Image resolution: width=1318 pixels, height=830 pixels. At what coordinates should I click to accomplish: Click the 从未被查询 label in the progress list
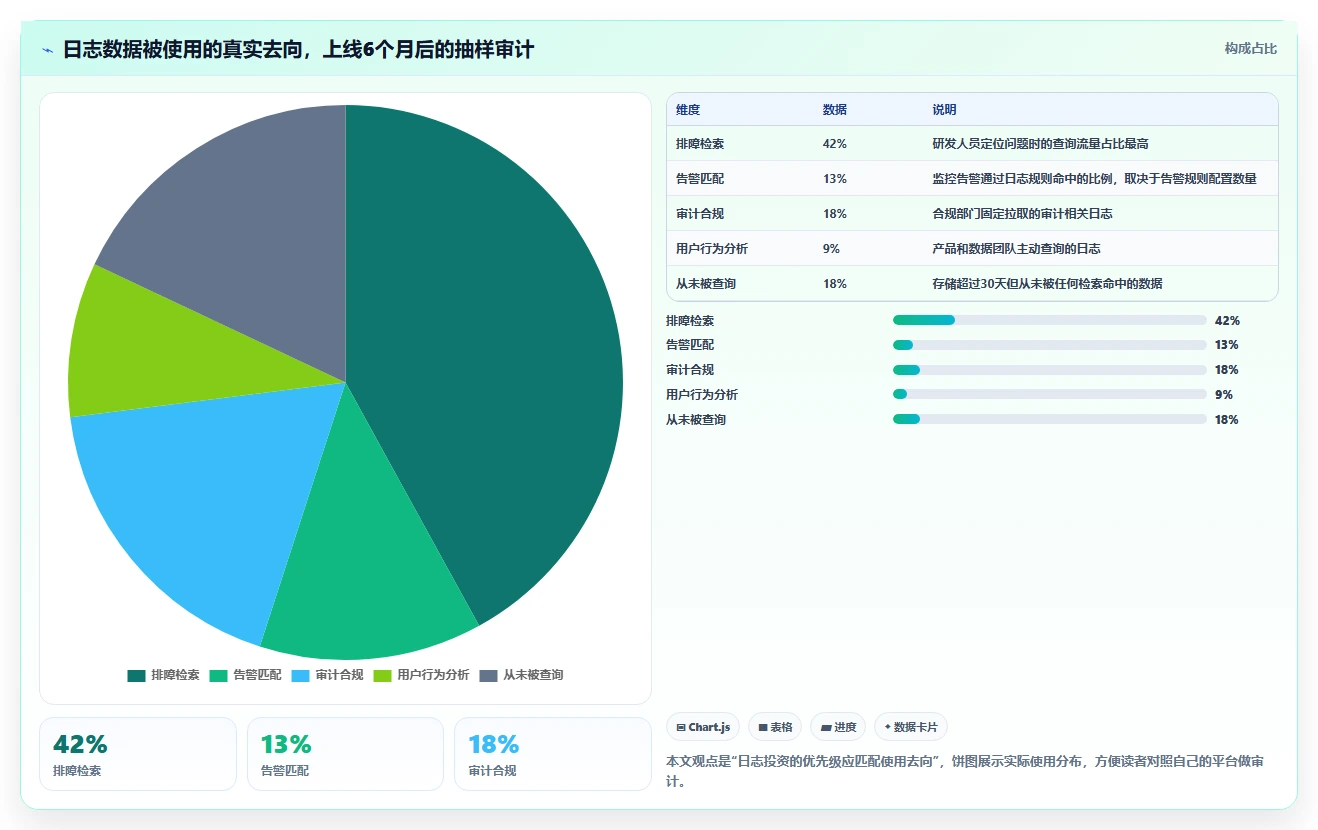pyautogui.click(x=696, y=420)
